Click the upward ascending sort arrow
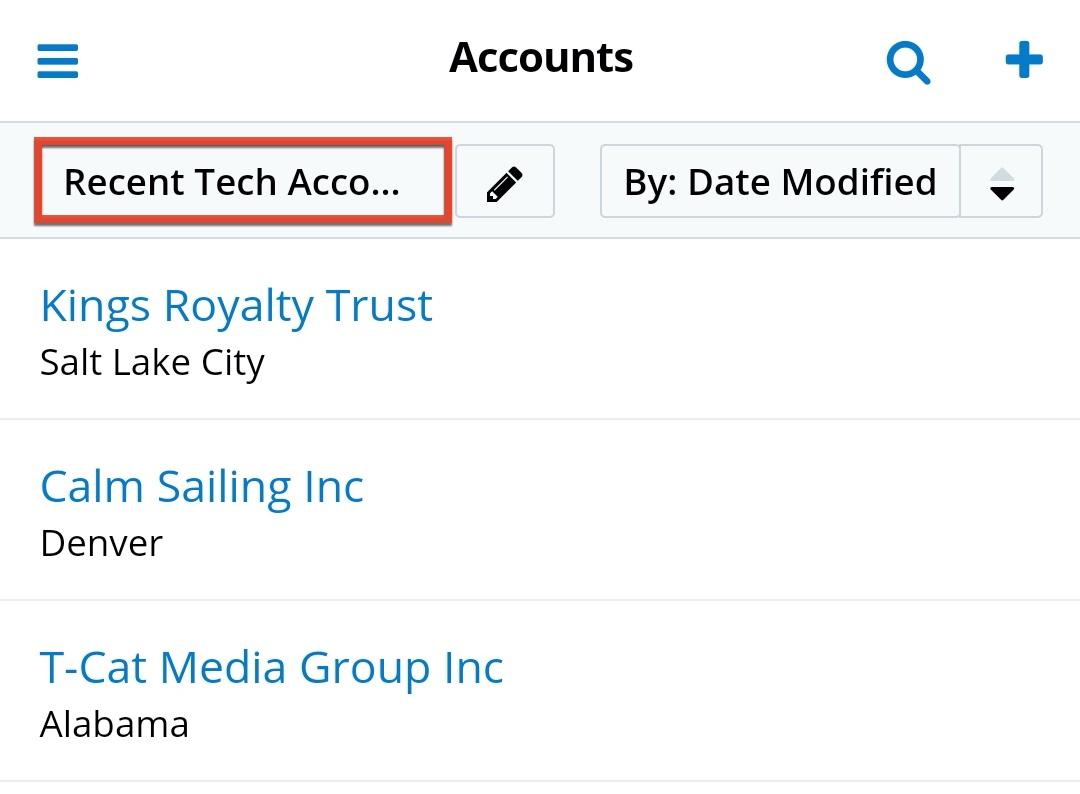Image resolution: width=1080 pixels, height=794 pixels. pyautogui.click(x=1001, y=173)
